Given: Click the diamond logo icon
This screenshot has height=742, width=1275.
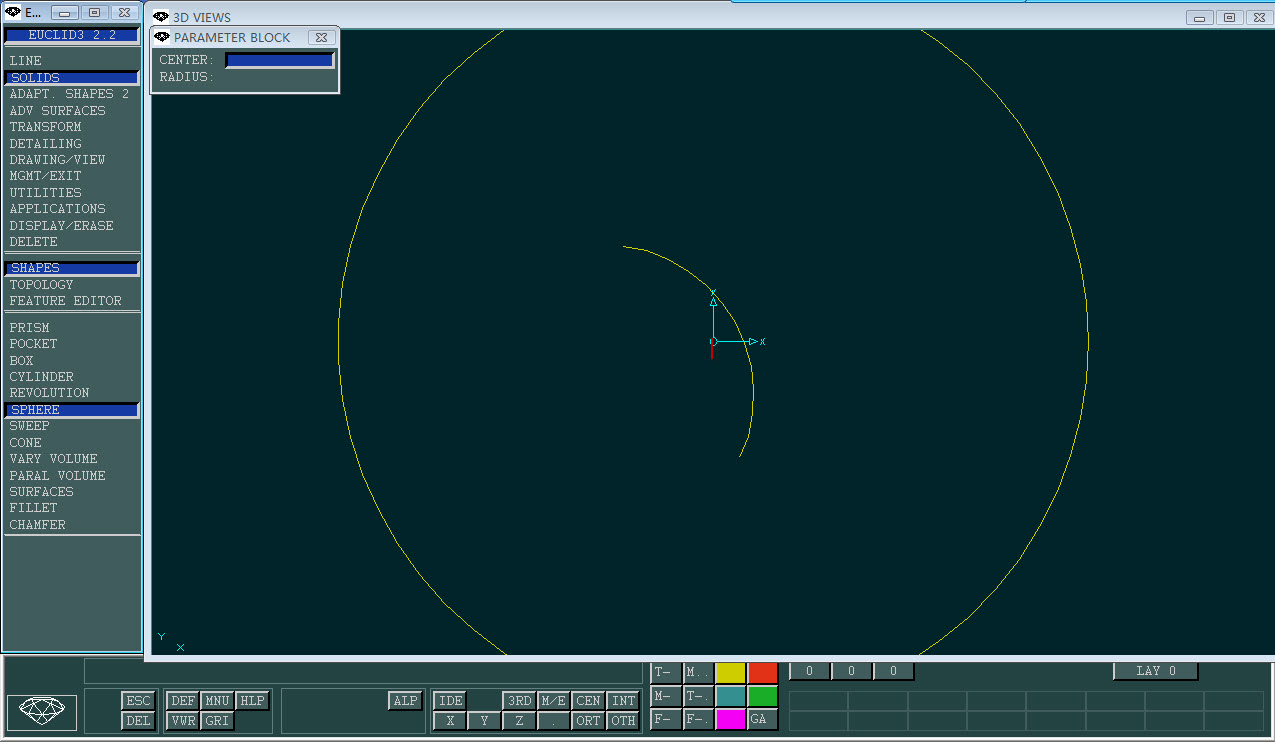Looking at the screenshot, I should [x=42, y=712].
